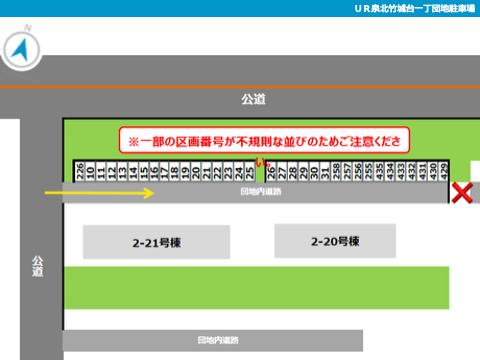Select parking space 15
The height and width of the screenshot is (360, 480).
coord(144,171)
